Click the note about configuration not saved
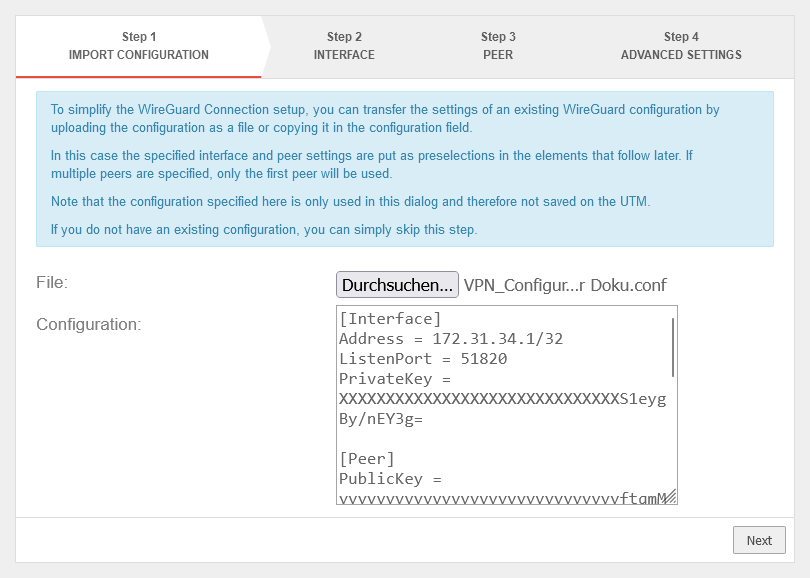The image size is (810, 578). click(350, 201)
